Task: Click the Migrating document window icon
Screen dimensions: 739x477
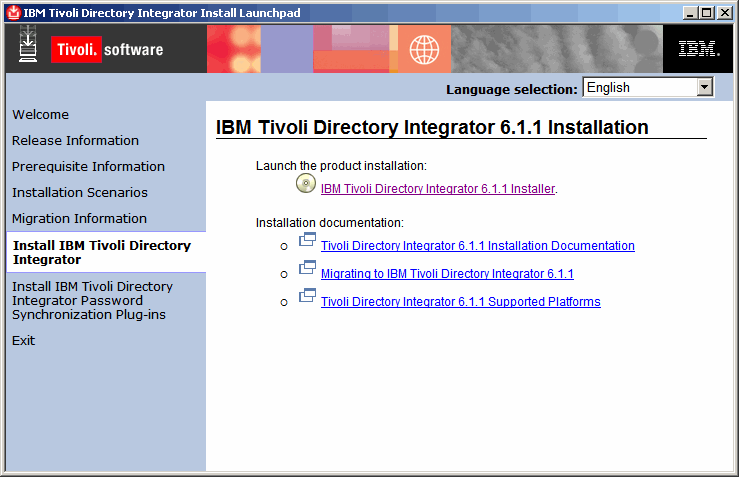Action: click(x=307, y=269)
